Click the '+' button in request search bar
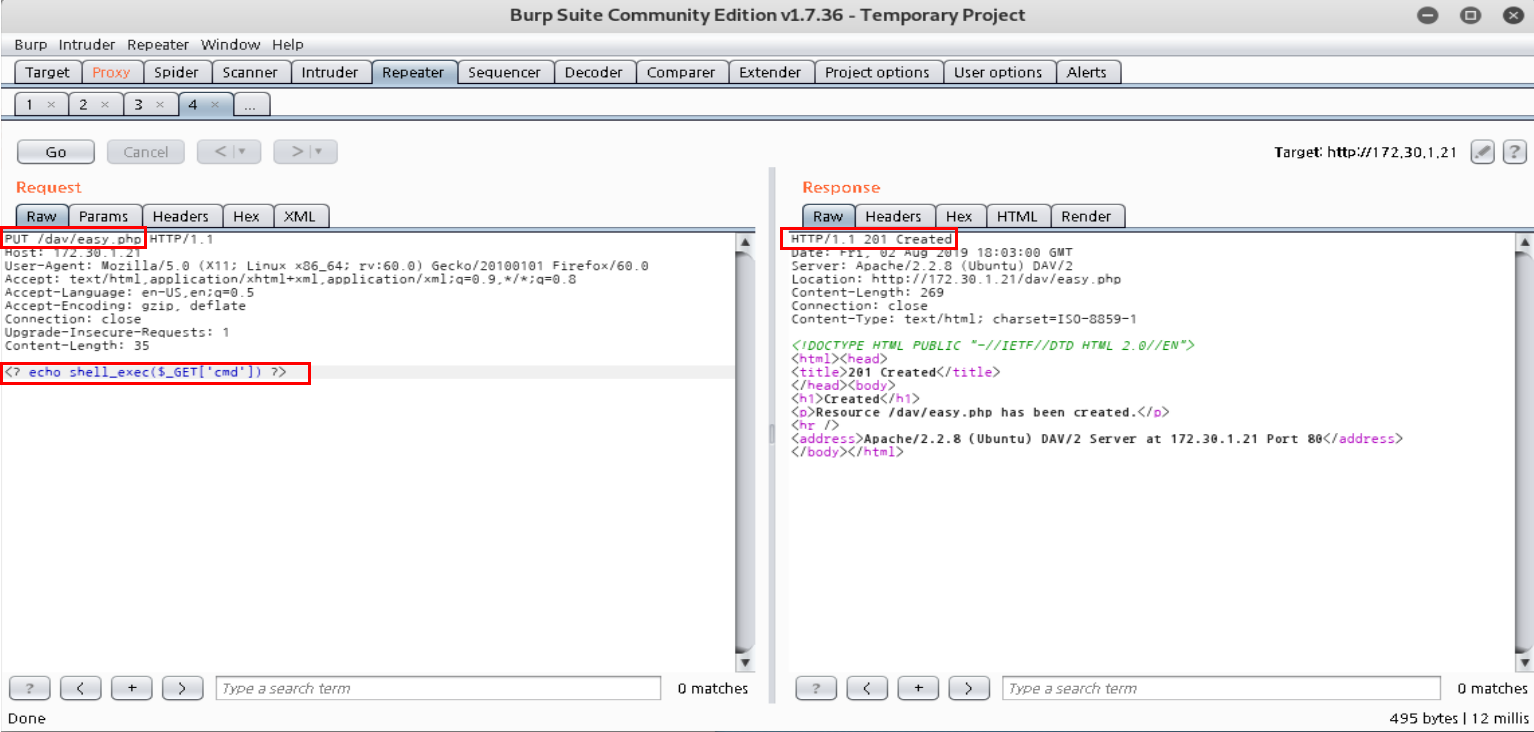Screen dimensions: 1534x732 [x=131, y=688]
